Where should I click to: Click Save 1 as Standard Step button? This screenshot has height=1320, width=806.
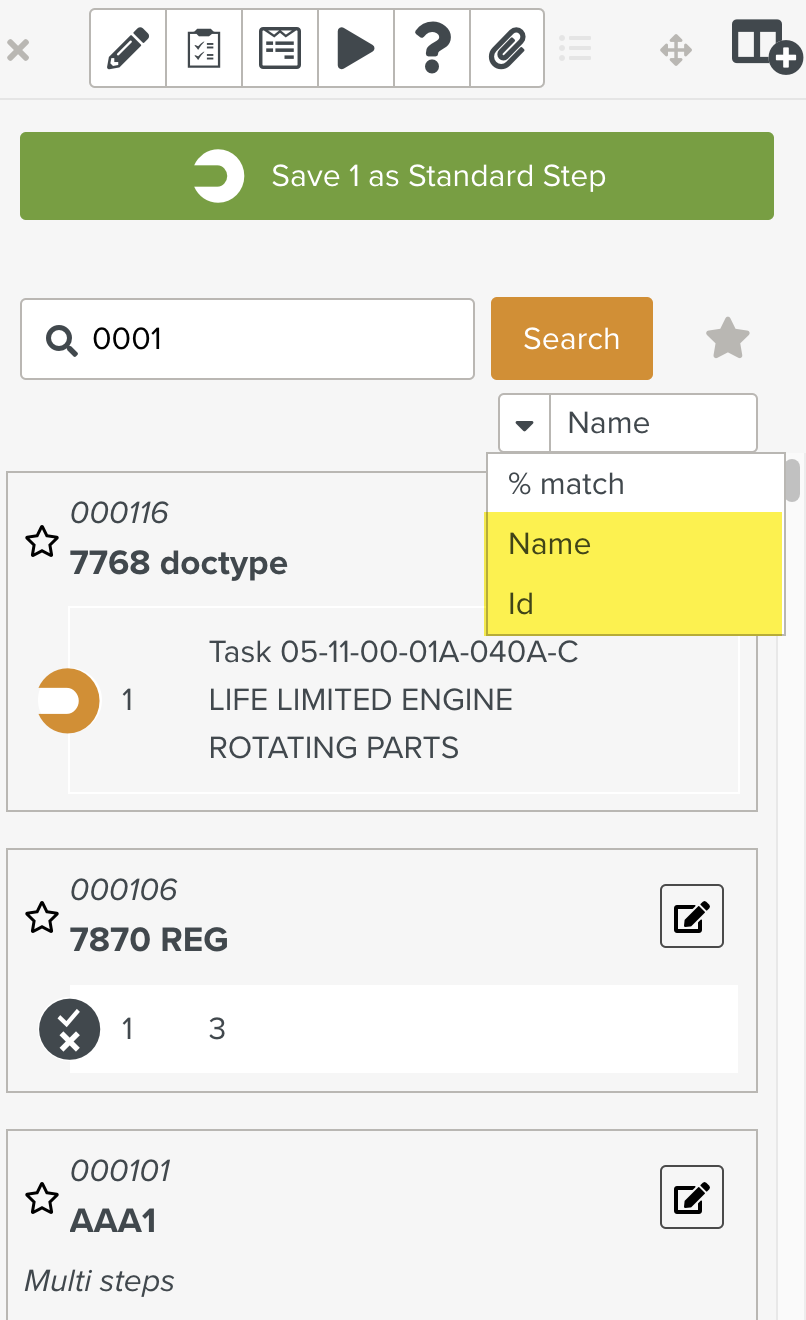[x=397, y=176]
